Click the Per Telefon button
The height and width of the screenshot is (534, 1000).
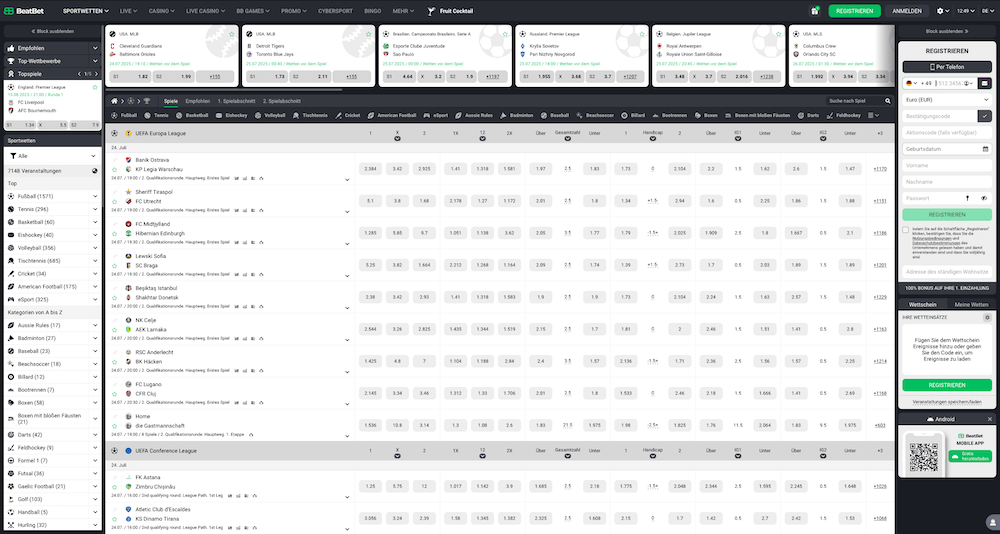pos(947,67)
